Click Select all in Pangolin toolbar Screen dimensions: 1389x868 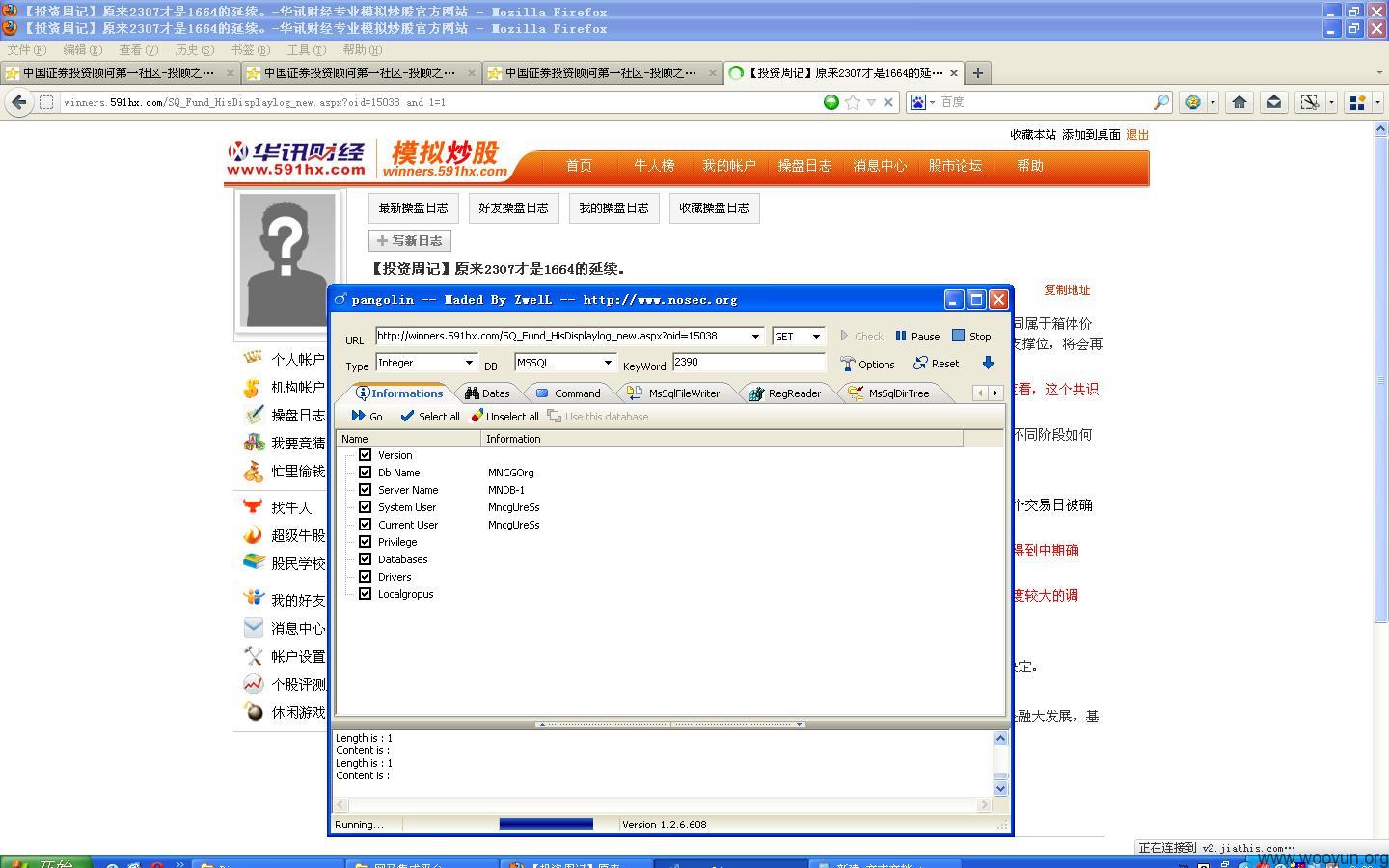(430, 417)
